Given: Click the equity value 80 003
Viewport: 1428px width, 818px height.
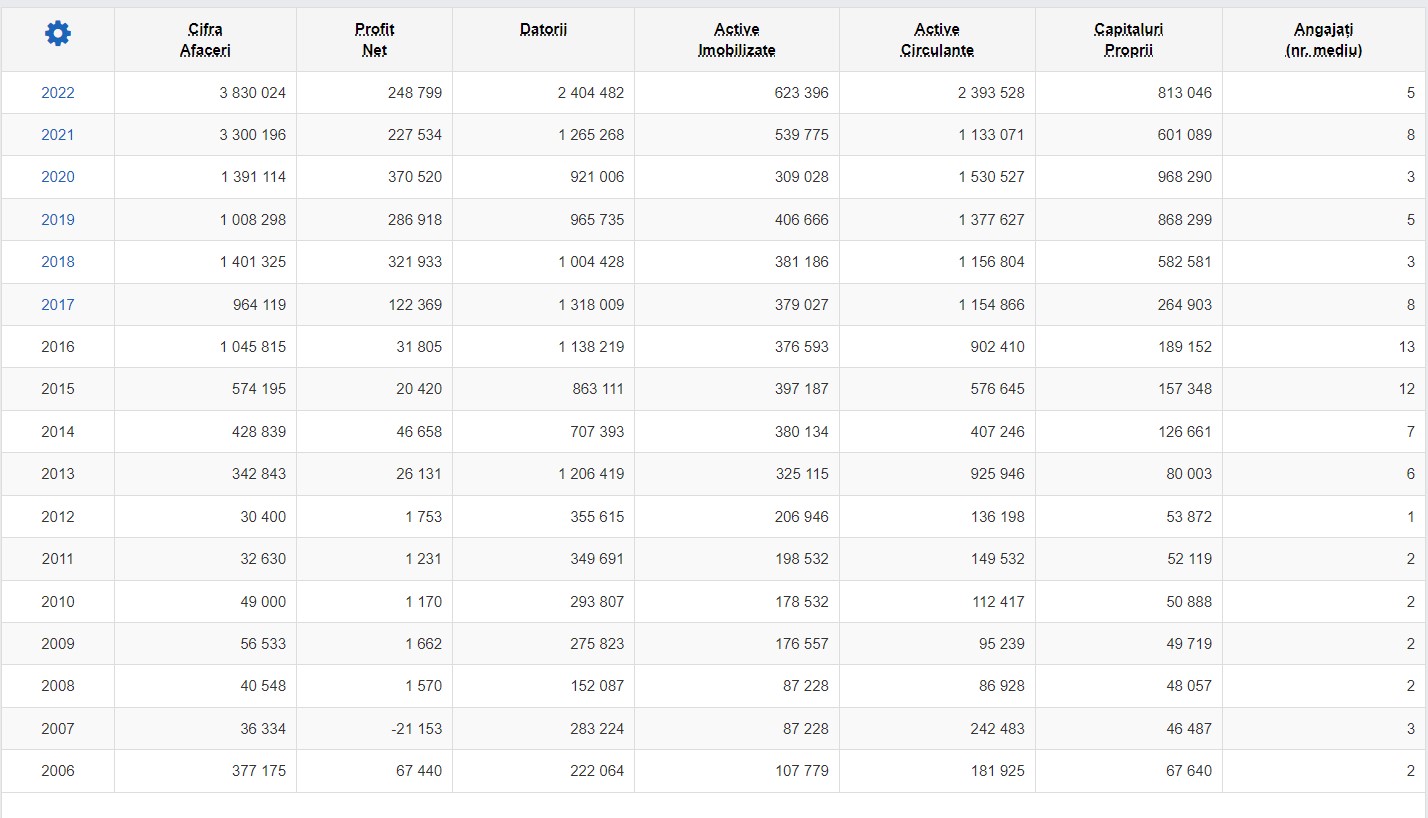Looking at the screenshot, I should (1189, 474).
